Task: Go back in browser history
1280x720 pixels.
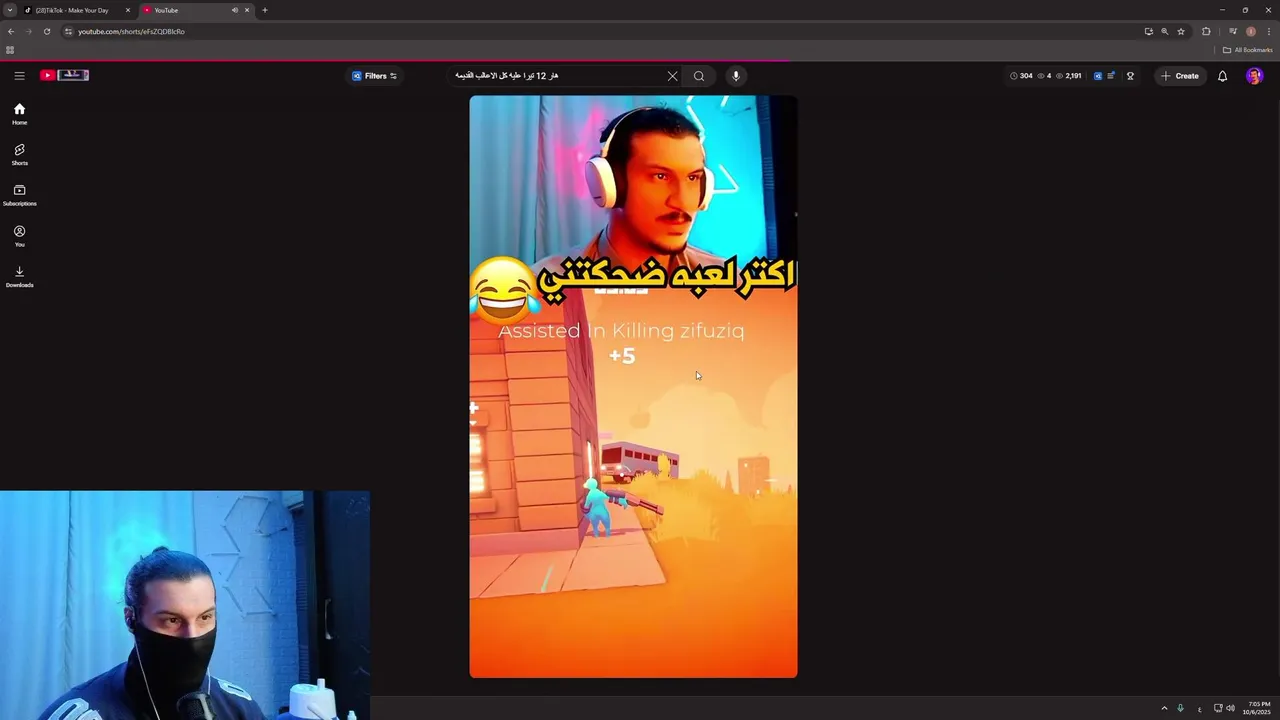Action: click(x=11, y=31)
